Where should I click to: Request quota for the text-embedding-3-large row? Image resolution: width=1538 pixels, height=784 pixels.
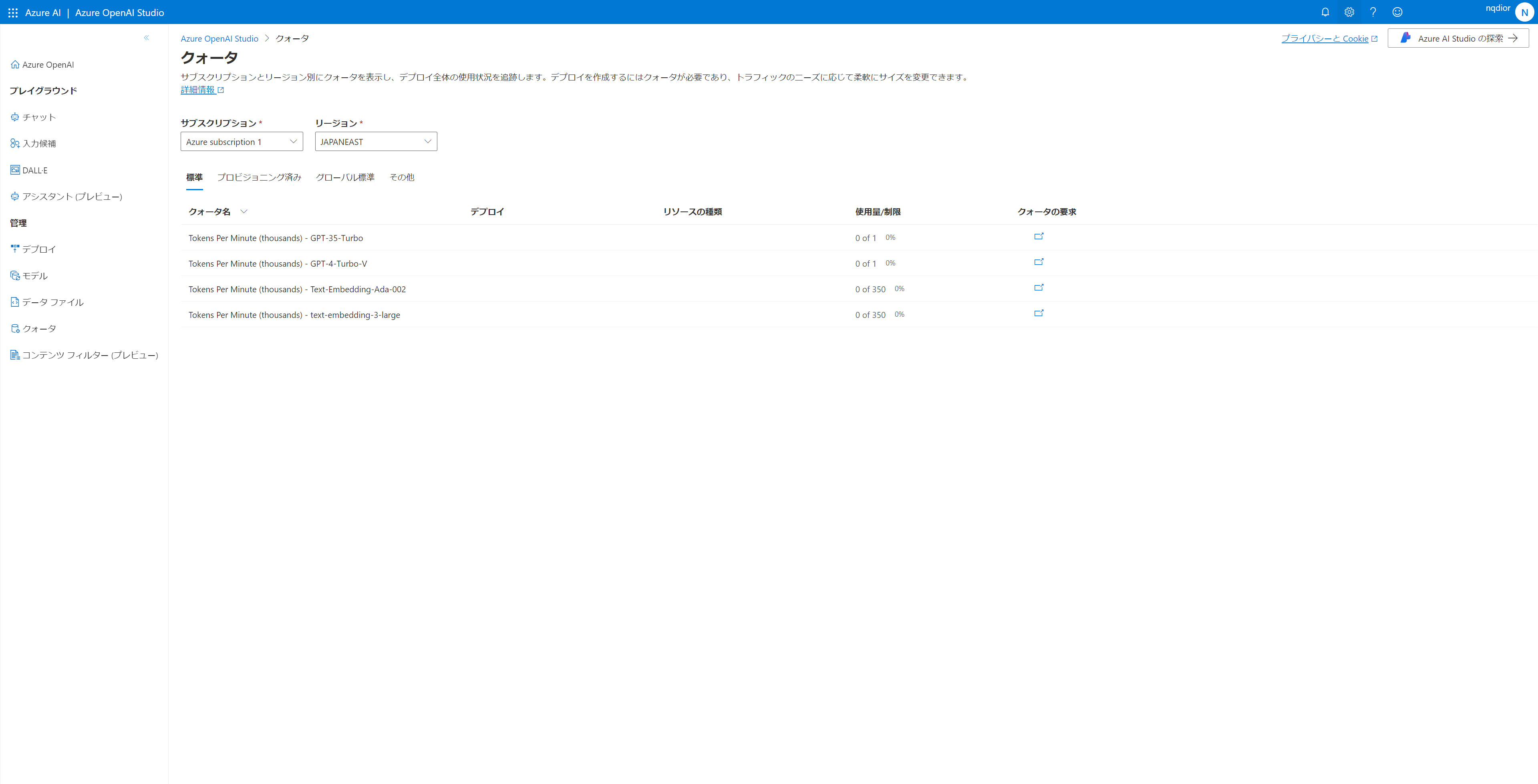(1039, 314)
